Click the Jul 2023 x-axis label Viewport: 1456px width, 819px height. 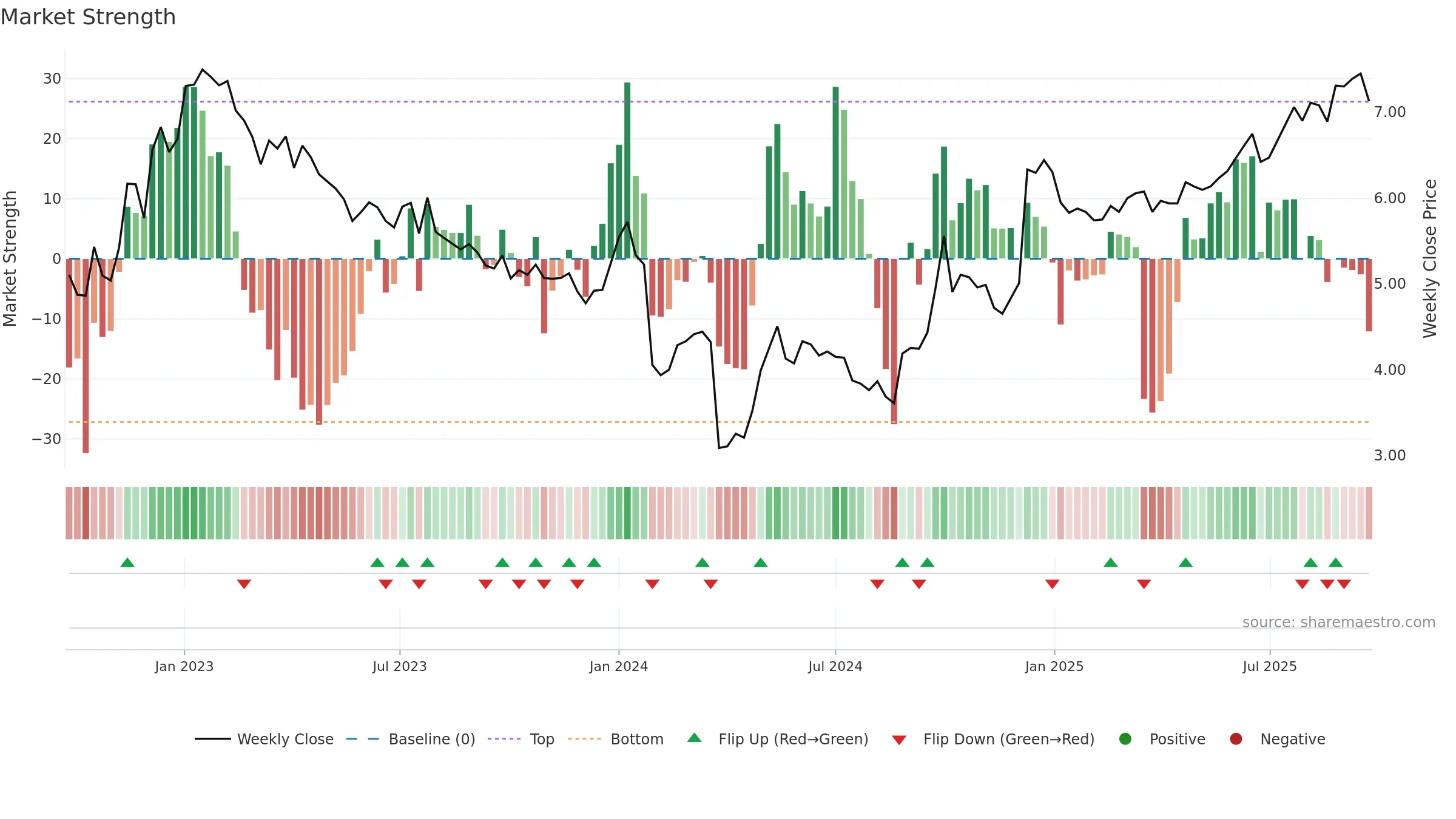click(x=400, y=666)
